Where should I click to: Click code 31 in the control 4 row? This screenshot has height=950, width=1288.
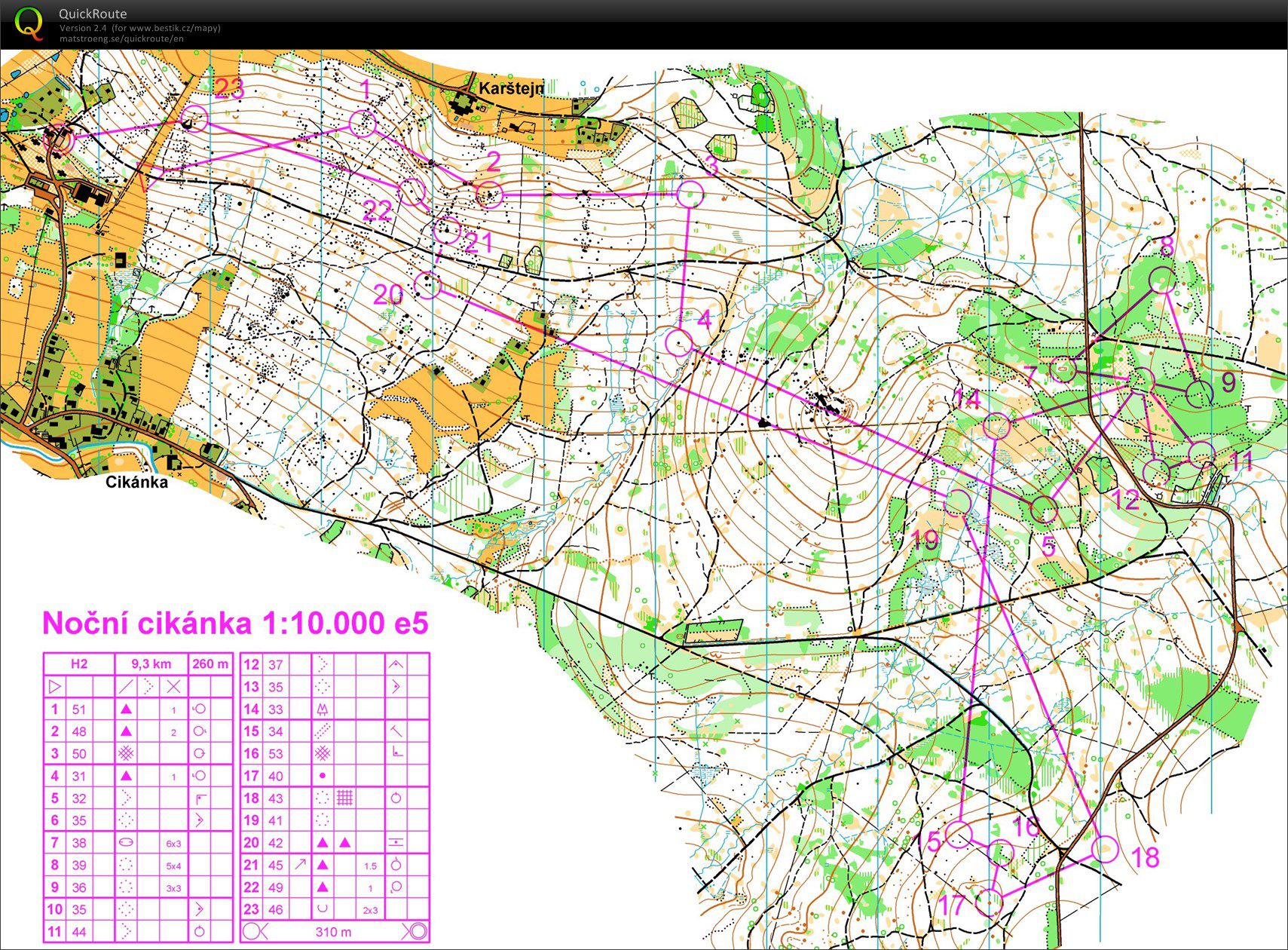click(79, 776)
